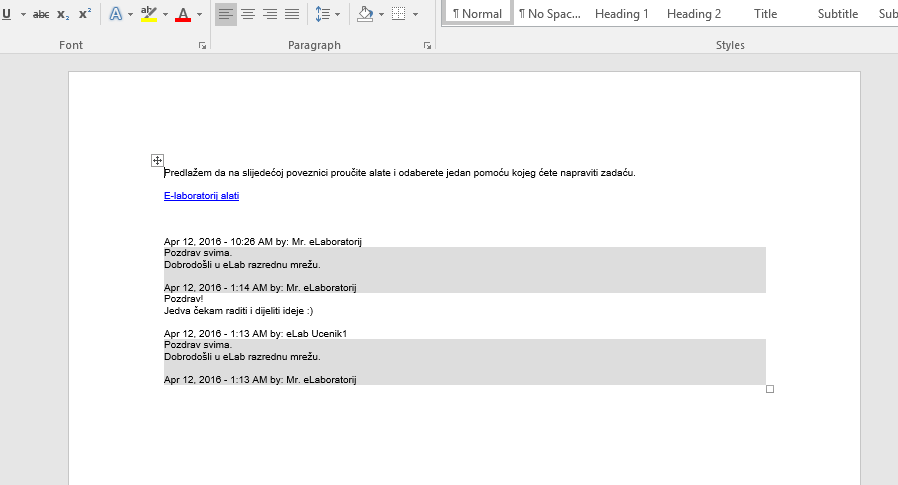Viewport: 898px width, 485px height.
Task: Apply subscript formatting
Action: 63,14
